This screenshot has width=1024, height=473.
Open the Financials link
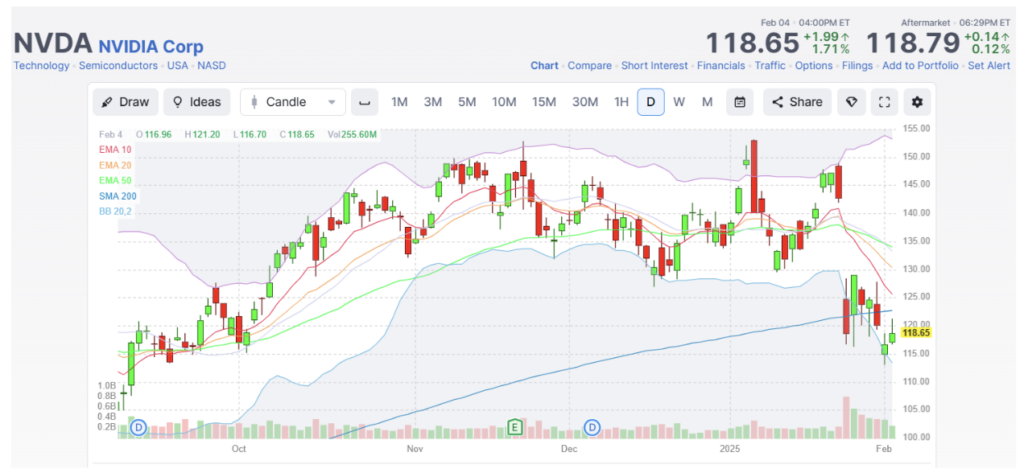coord(721,65)
